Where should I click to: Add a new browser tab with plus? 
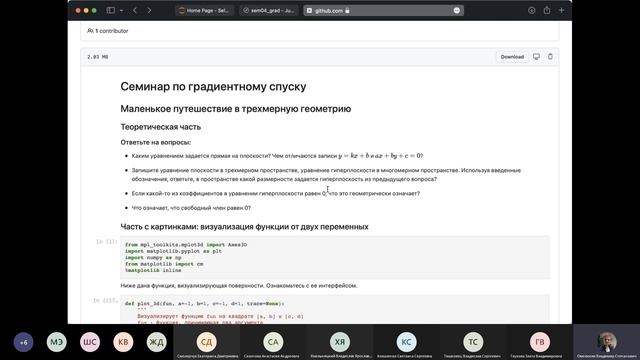pos(561,10)
